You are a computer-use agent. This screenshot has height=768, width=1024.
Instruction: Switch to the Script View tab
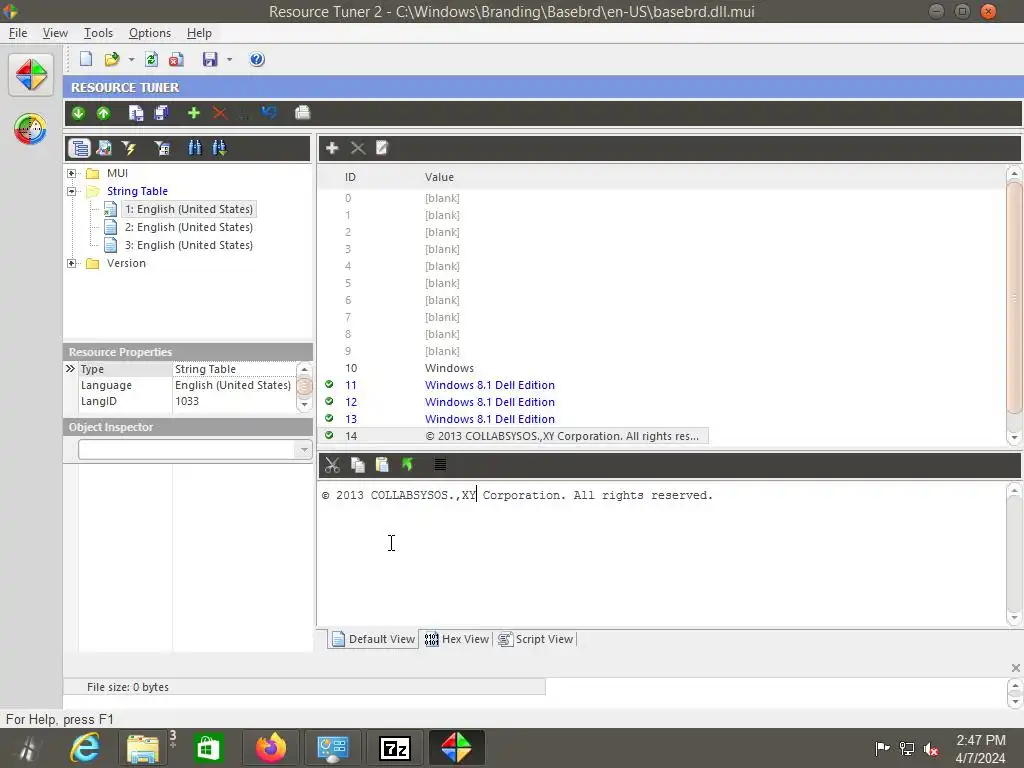[536, 639]
